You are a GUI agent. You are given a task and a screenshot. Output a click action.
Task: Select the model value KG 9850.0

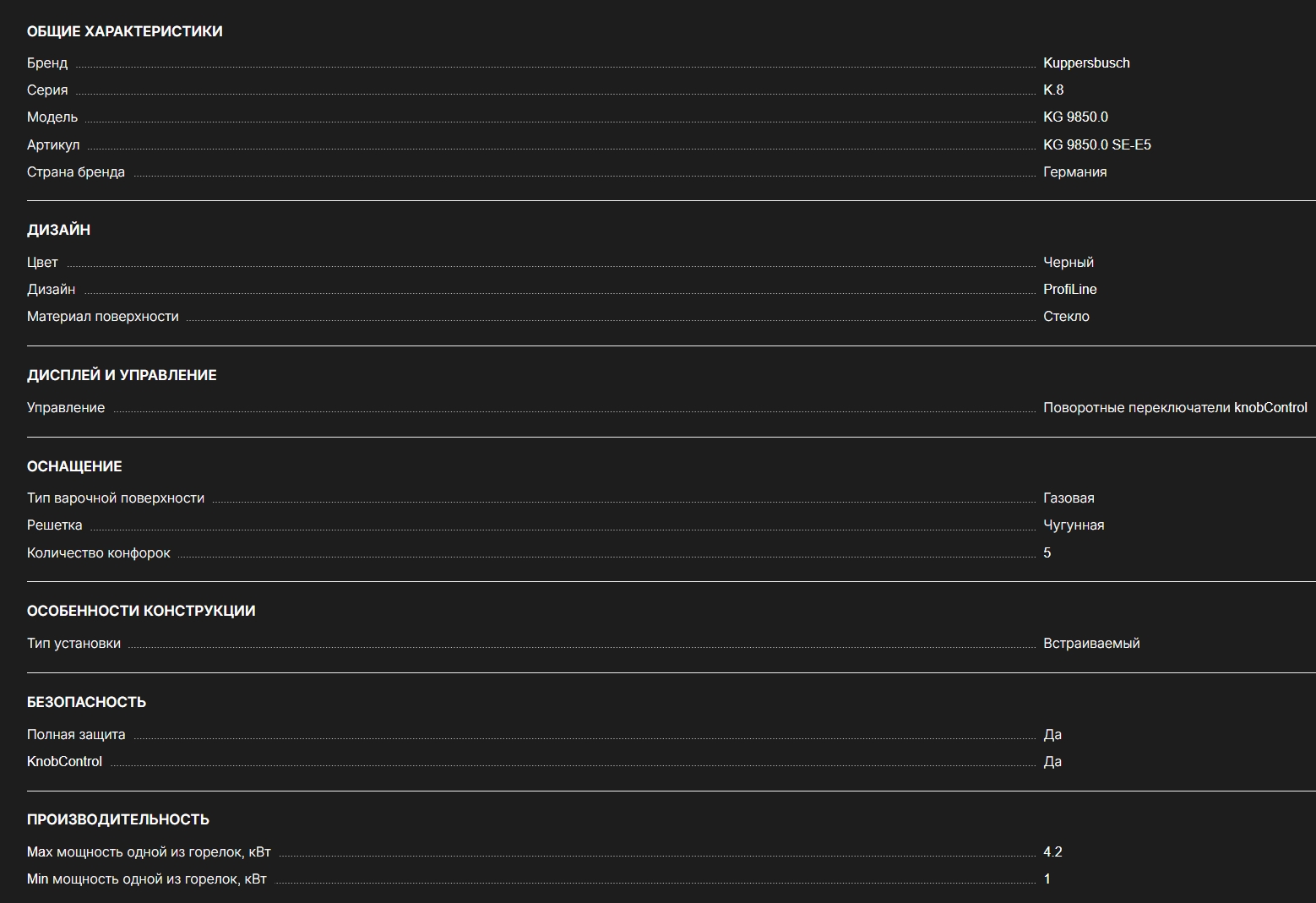point(1075,117)
